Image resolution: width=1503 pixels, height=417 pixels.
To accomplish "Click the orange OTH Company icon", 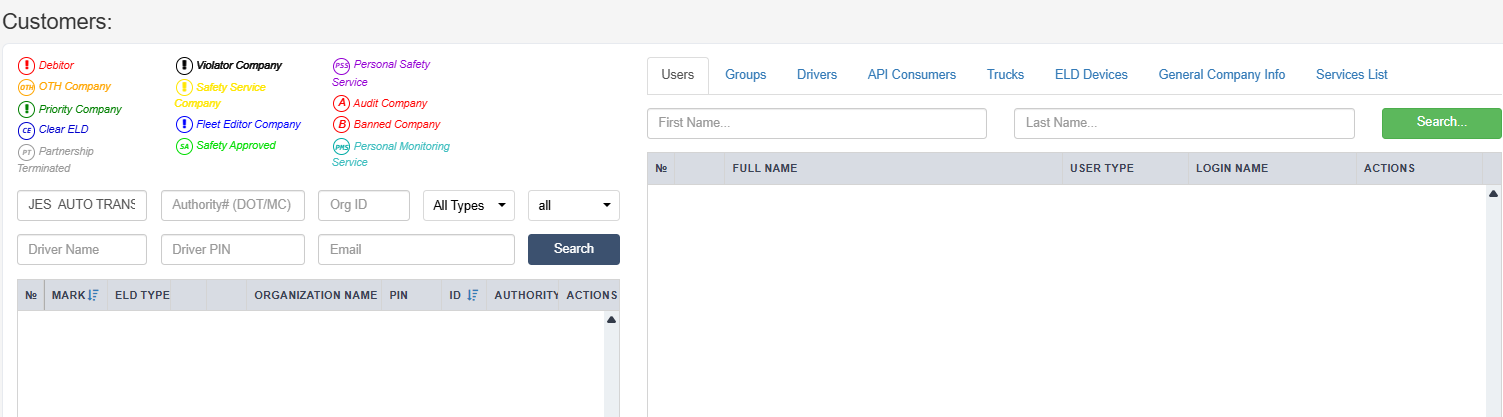I will 26,87.
